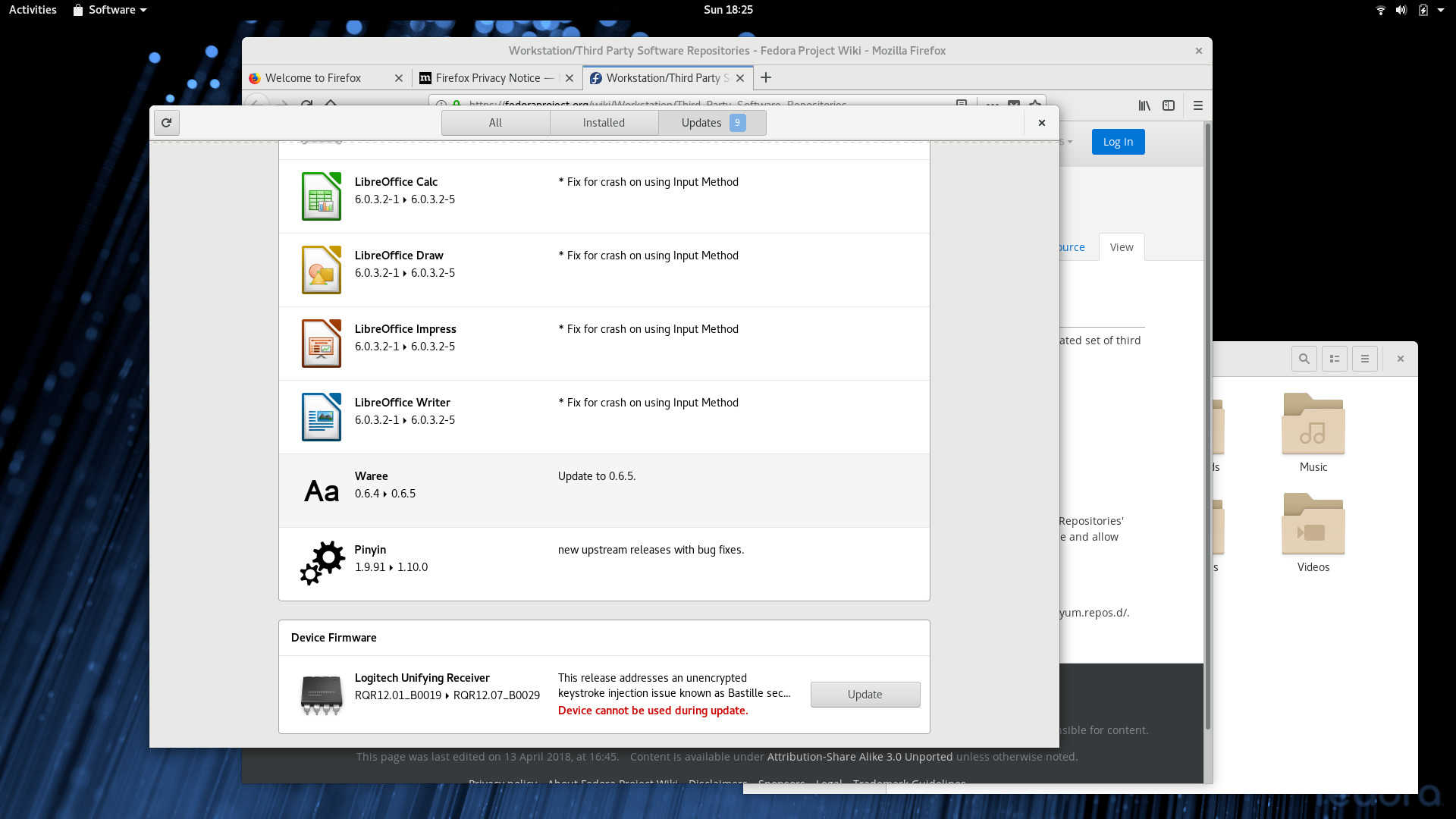The height and width of the screenshot is (819, 1456).
Task: Open the system menu arrow in top bar
Action: tap(1441, 10)
